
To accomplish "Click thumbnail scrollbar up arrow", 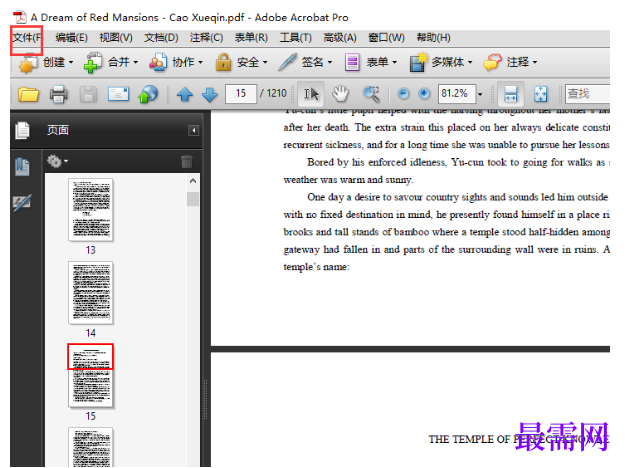I will click(193, 181).
